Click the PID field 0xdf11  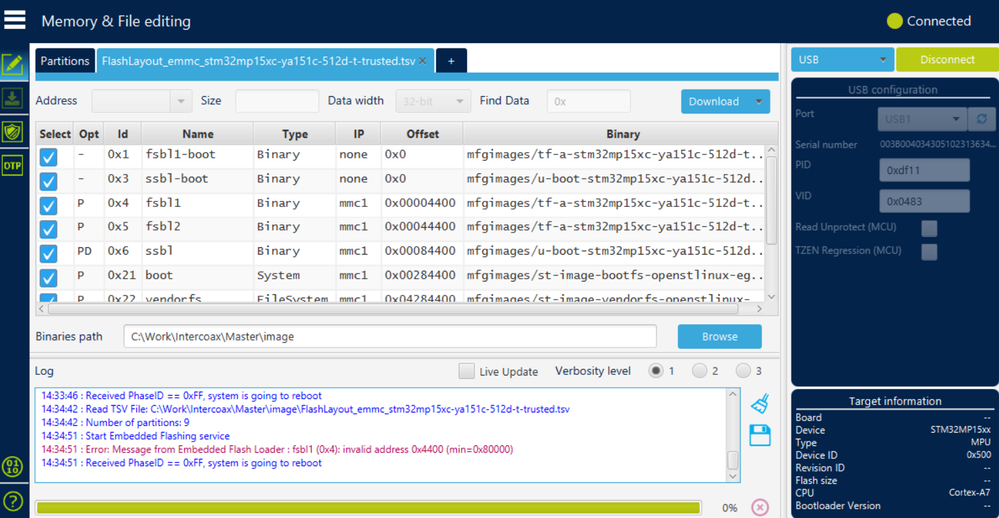[x=924, y=170]
